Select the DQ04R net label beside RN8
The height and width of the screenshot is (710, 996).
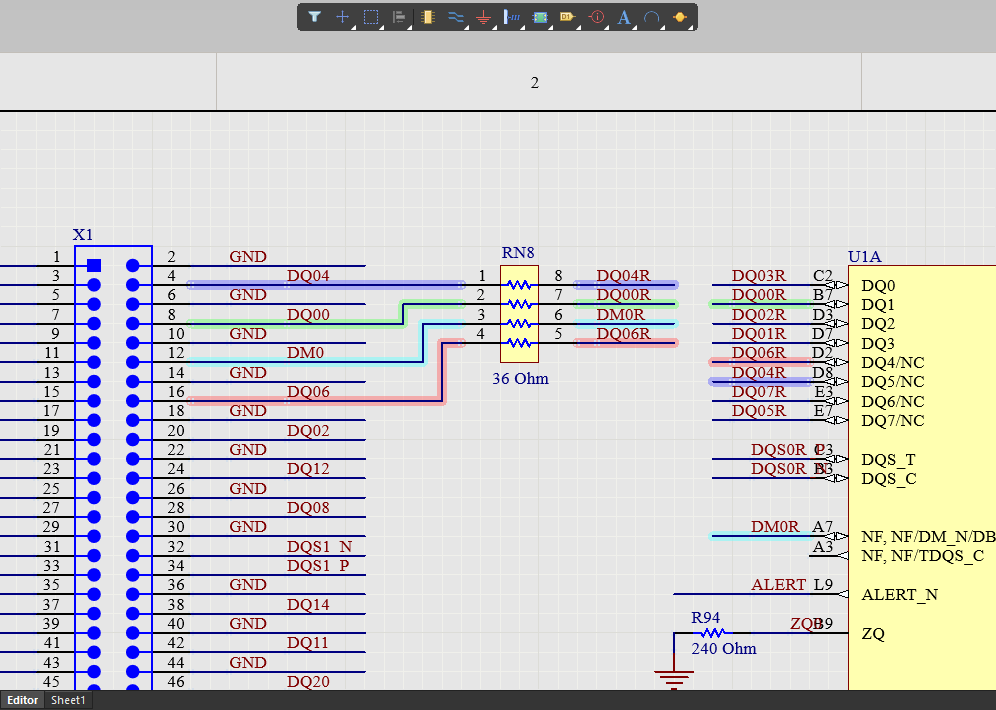pos(623,276)
